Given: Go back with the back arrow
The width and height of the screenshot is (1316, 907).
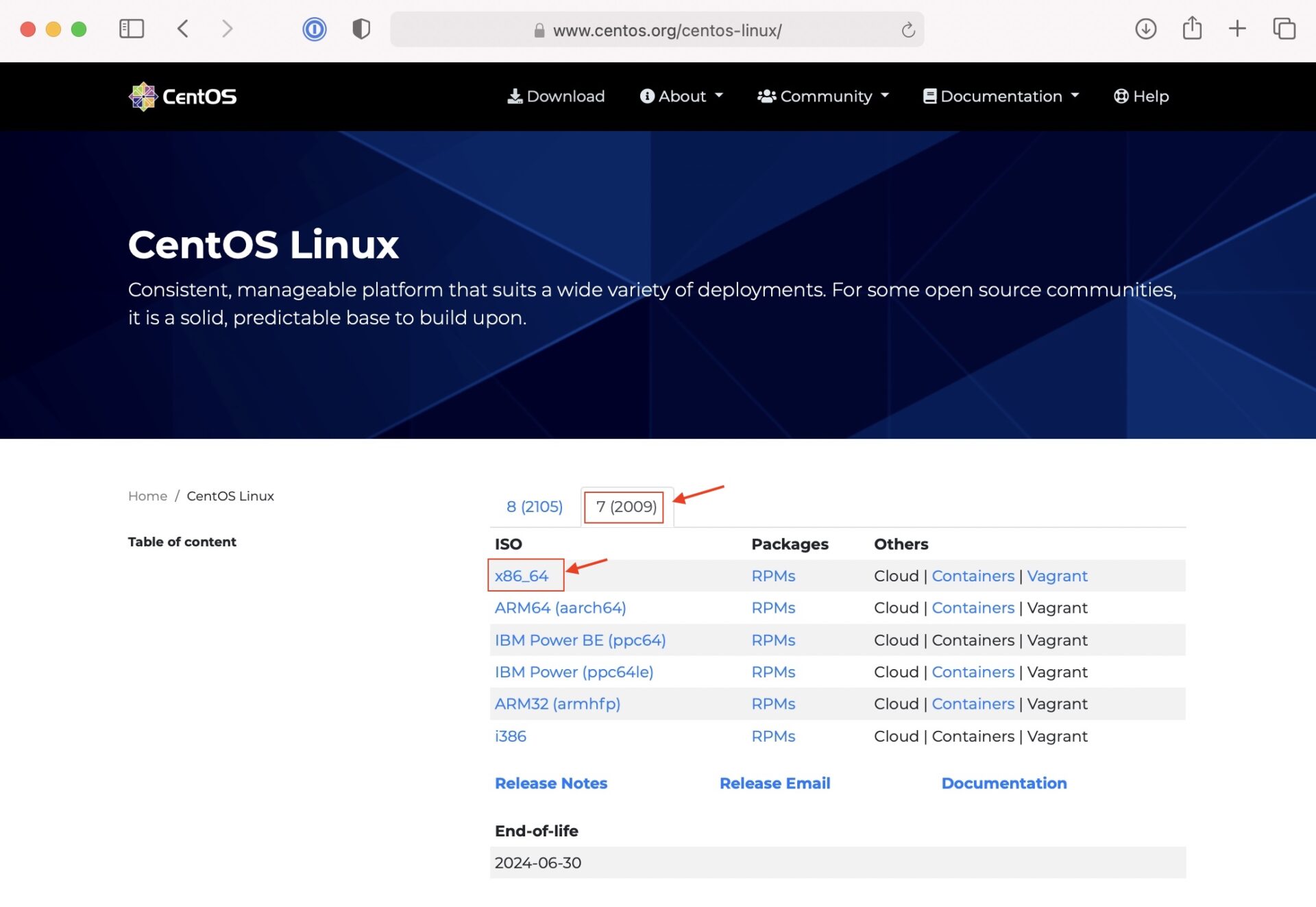Looking at the screenshot, I should click(182, 29).
